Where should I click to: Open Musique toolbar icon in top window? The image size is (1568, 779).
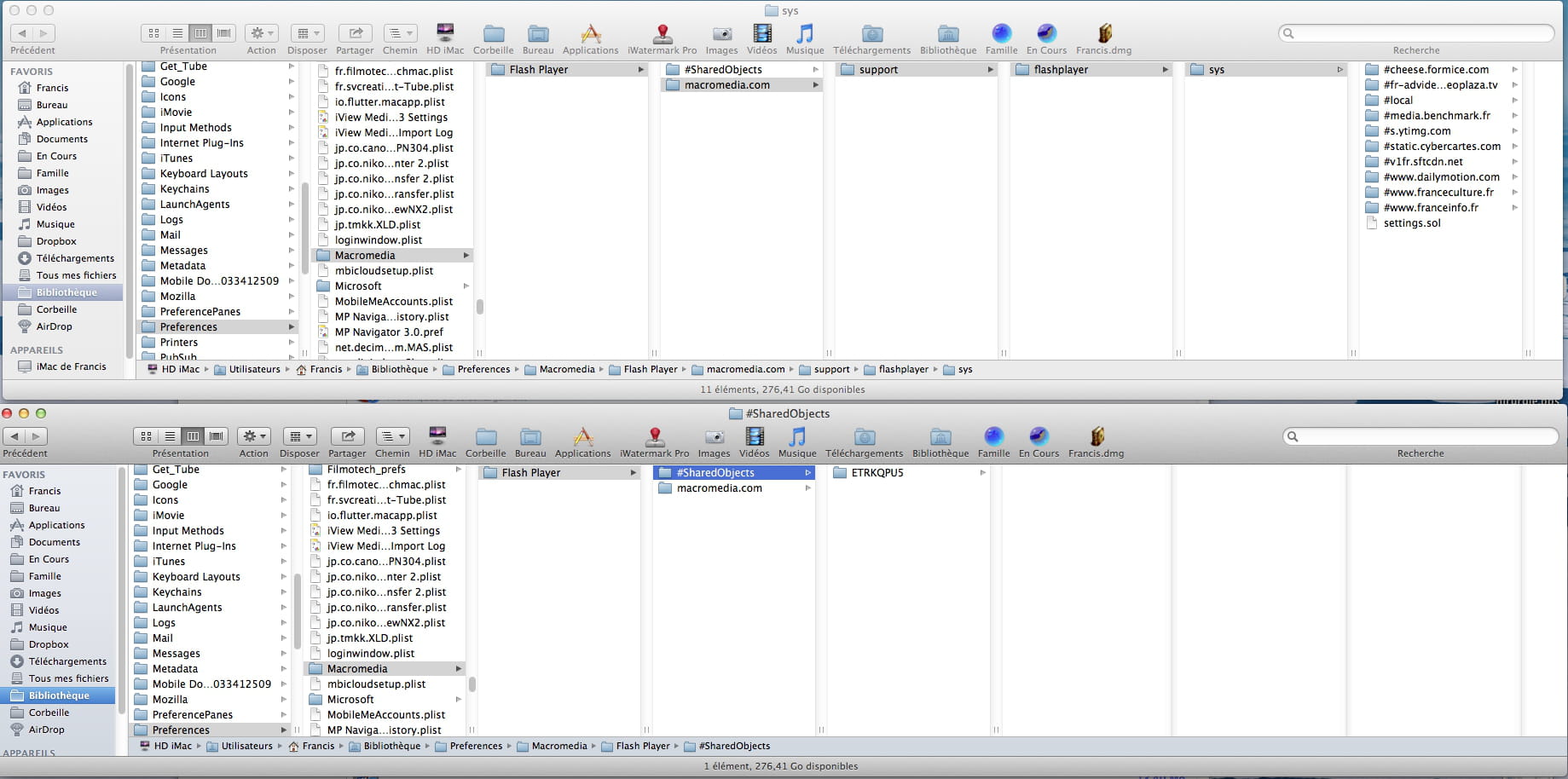pyautogui.click(x=805, y=33)
